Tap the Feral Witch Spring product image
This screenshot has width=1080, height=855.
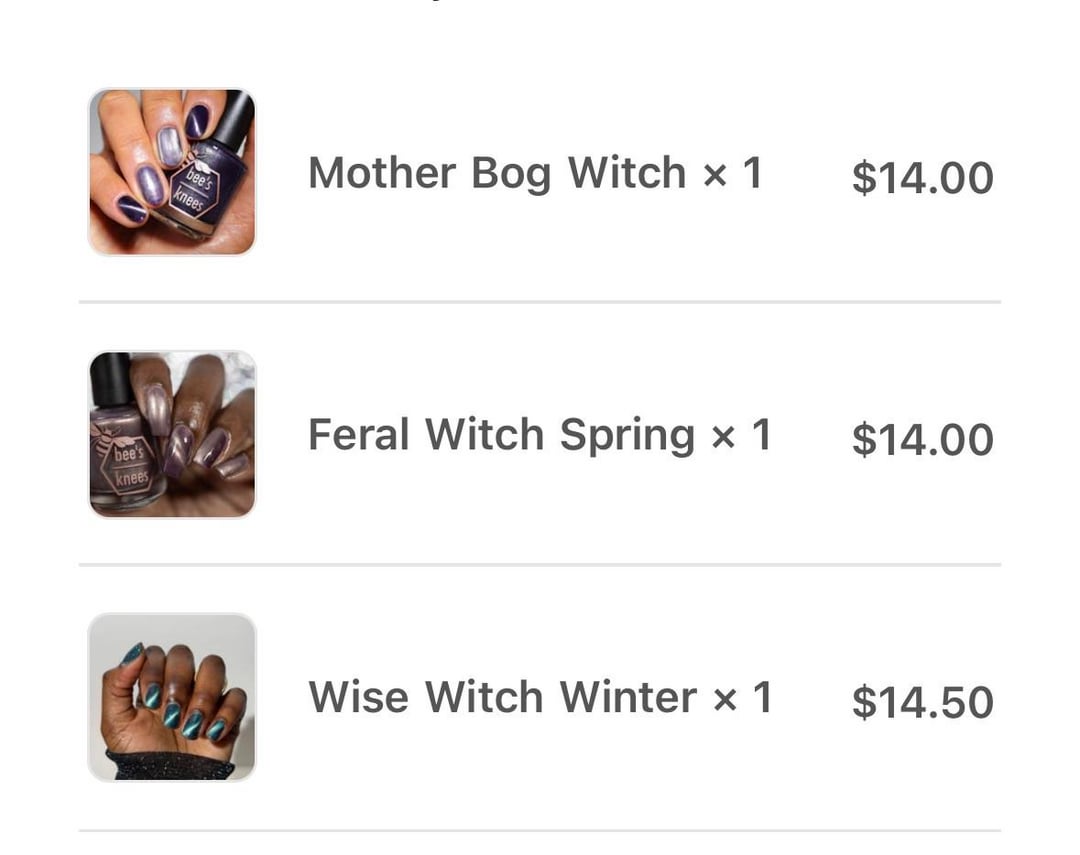tap(171, 435)
